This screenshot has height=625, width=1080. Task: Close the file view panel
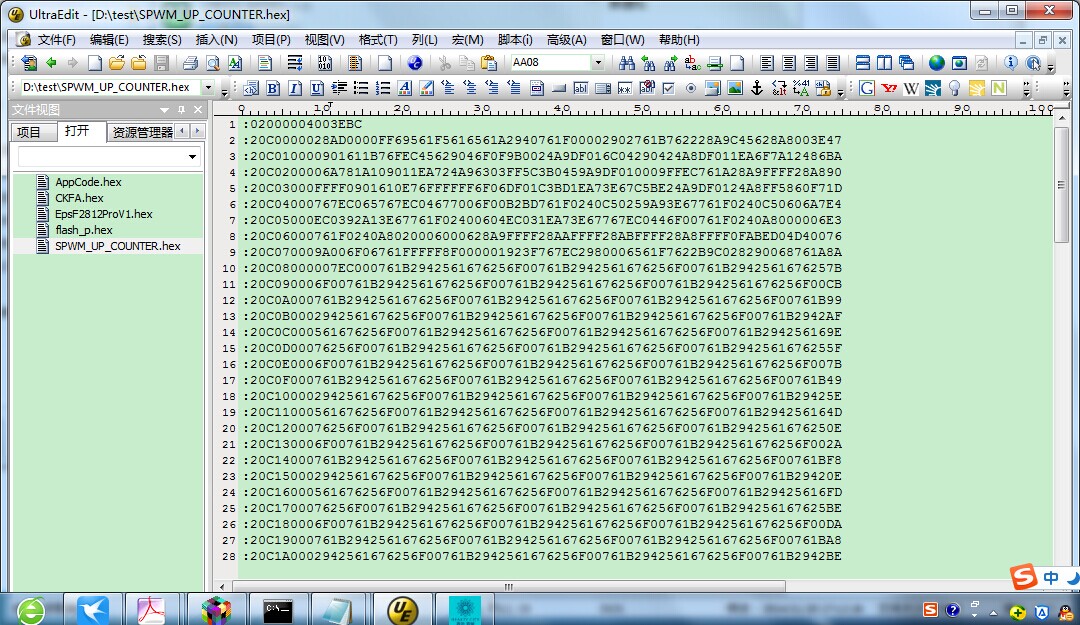[198, 110]
